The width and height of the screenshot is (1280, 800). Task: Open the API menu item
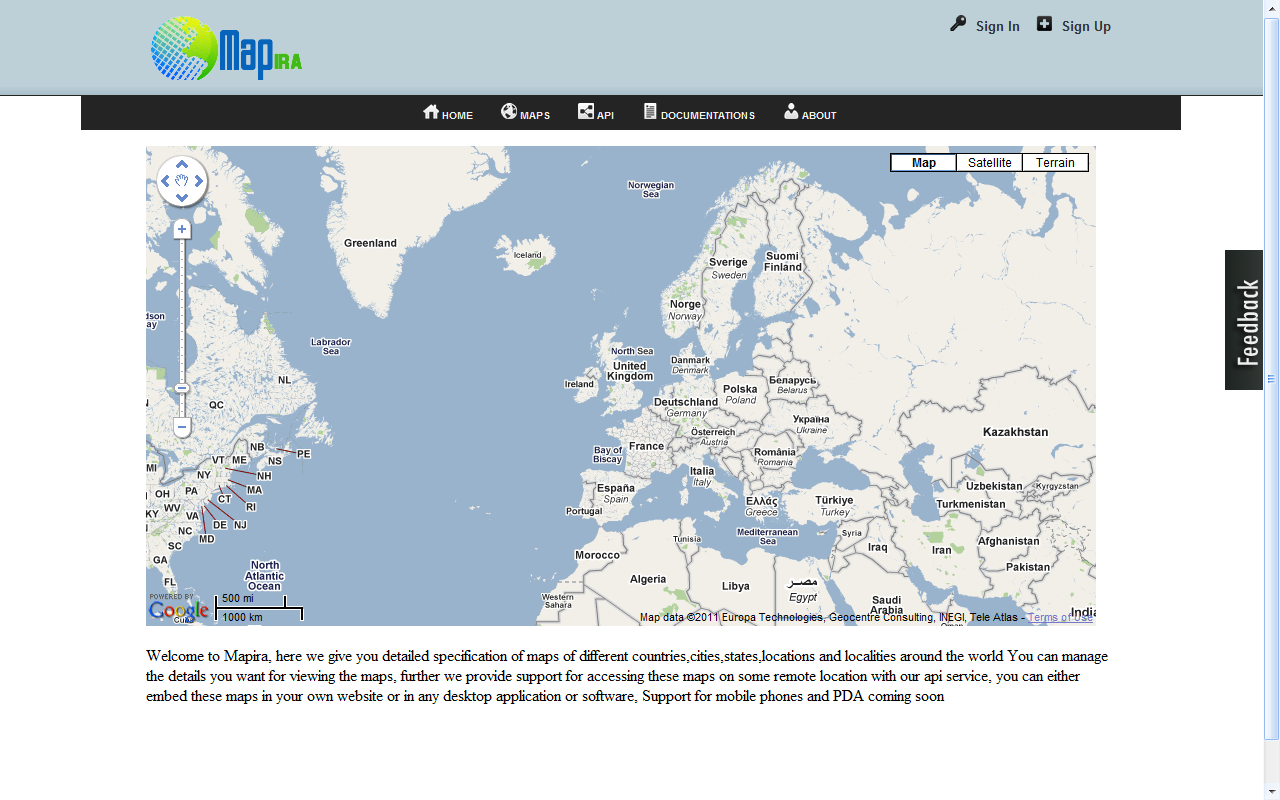pos(595,113)
